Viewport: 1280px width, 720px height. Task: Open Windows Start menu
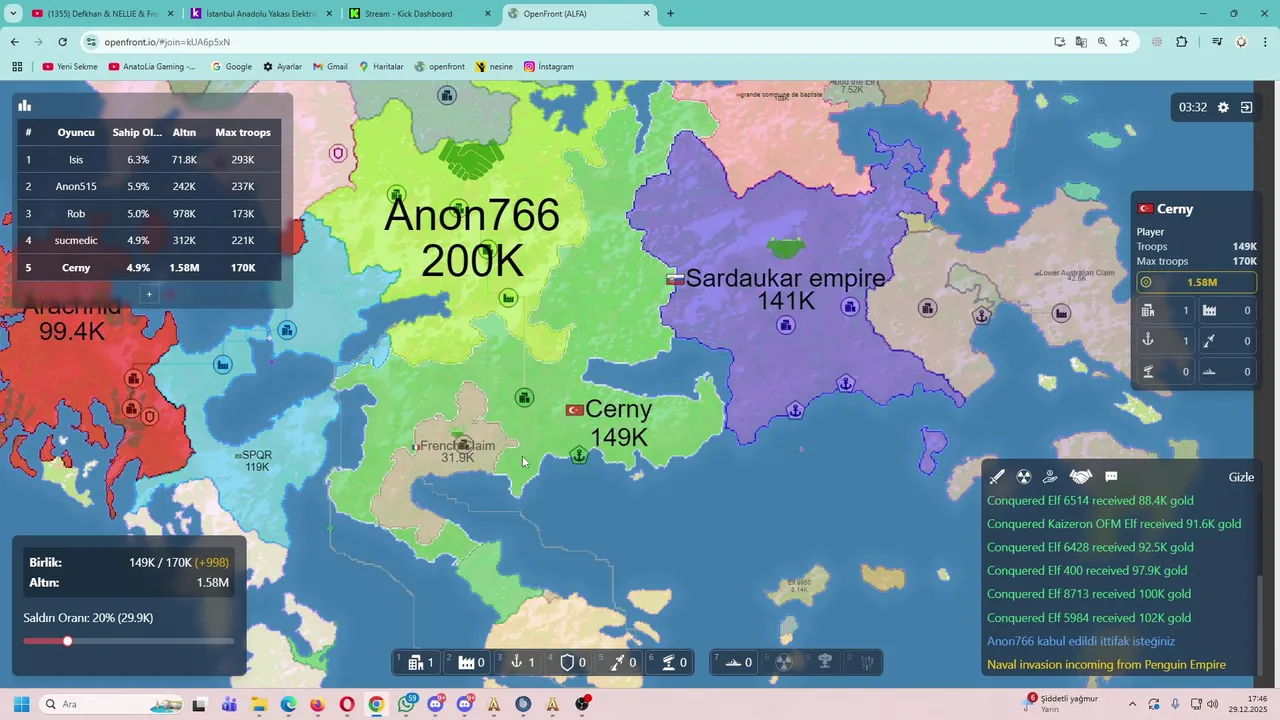point(22,705)
